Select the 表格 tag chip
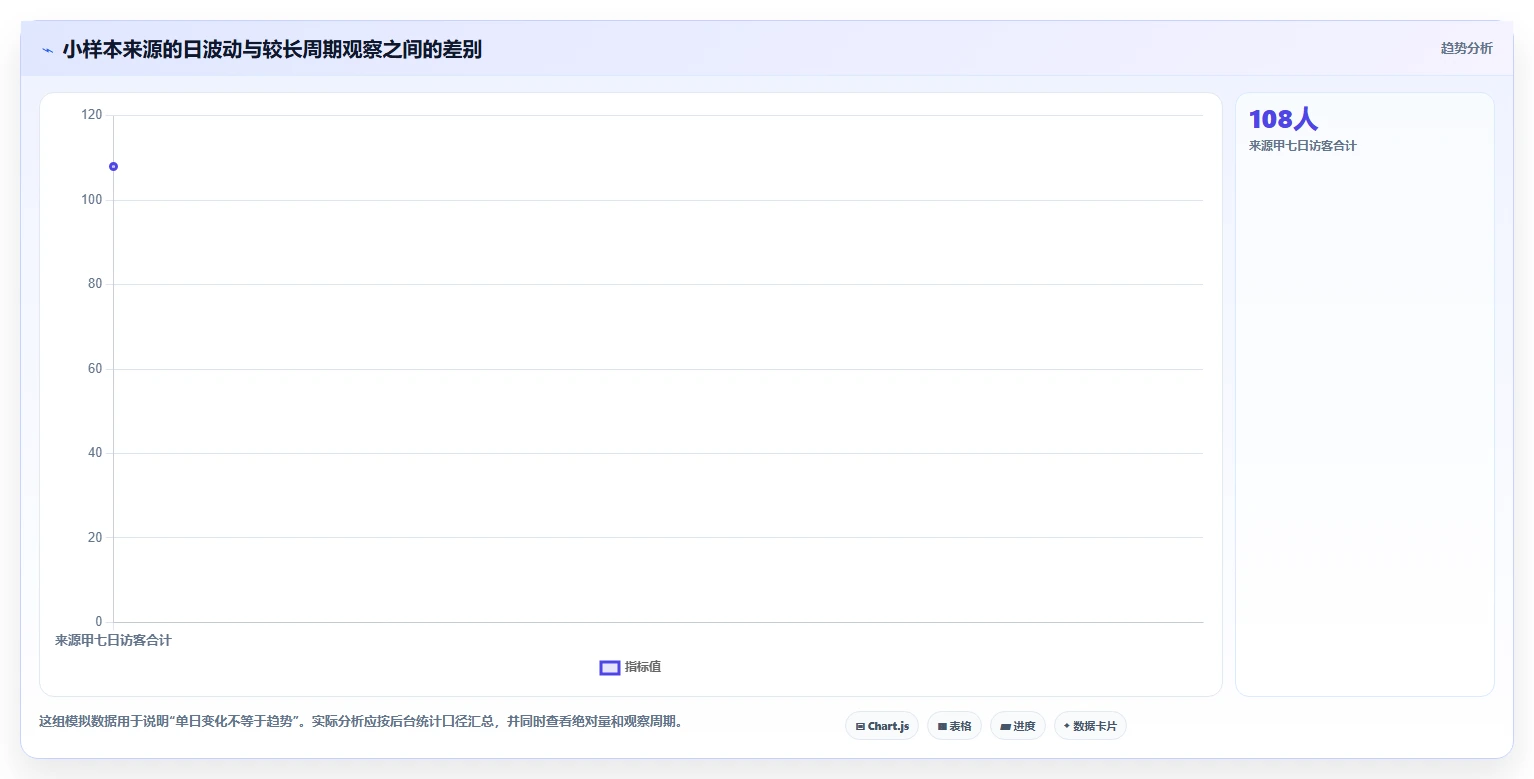This screenshot has height=779, width=1534. tap(955, 726)
